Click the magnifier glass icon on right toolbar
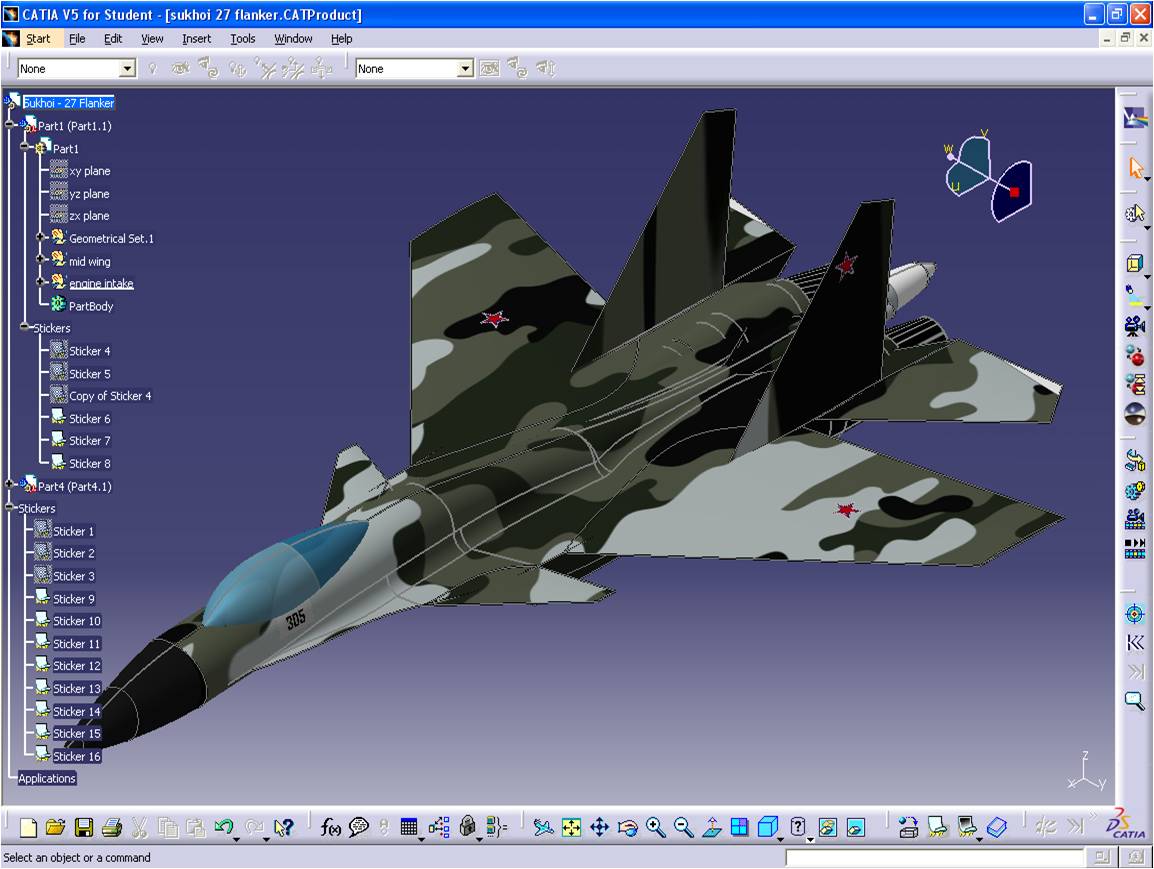 (1135, 700)
